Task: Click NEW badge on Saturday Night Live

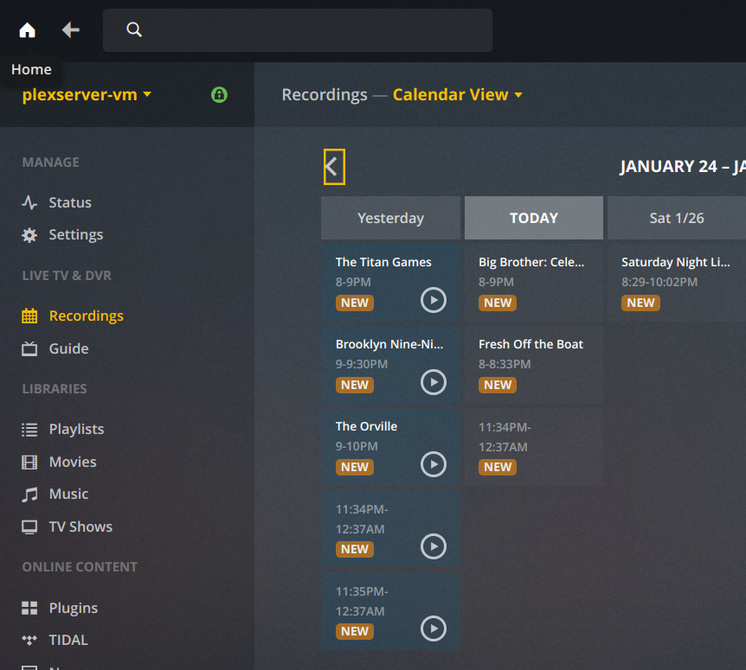Action: (640, 303)
